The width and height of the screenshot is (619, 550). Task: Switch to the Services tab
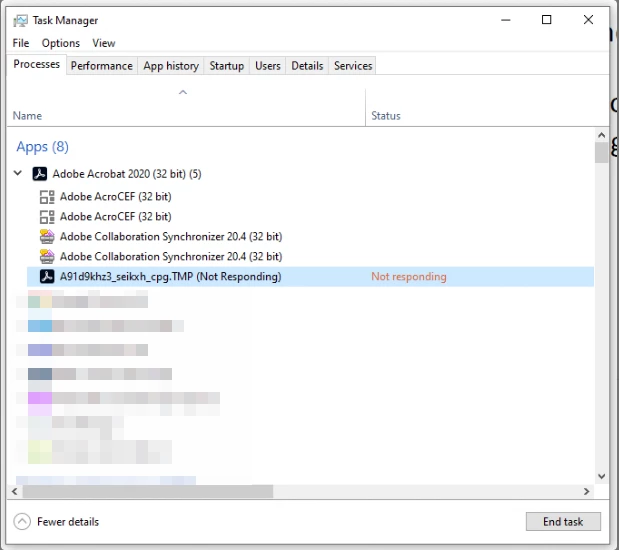(x=353, y=66)
